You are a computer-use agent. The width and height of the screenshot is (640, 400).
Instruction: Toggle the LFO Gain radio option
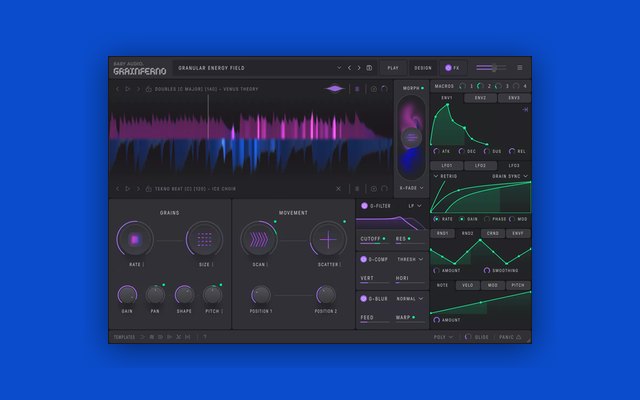pos(462,219)
